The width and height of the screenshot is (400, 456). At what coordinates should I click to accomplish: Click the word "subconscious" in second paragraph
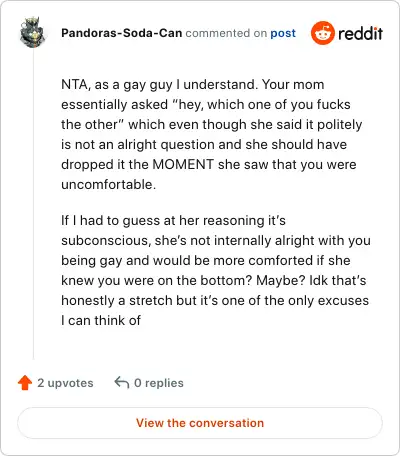coord(104,240)
